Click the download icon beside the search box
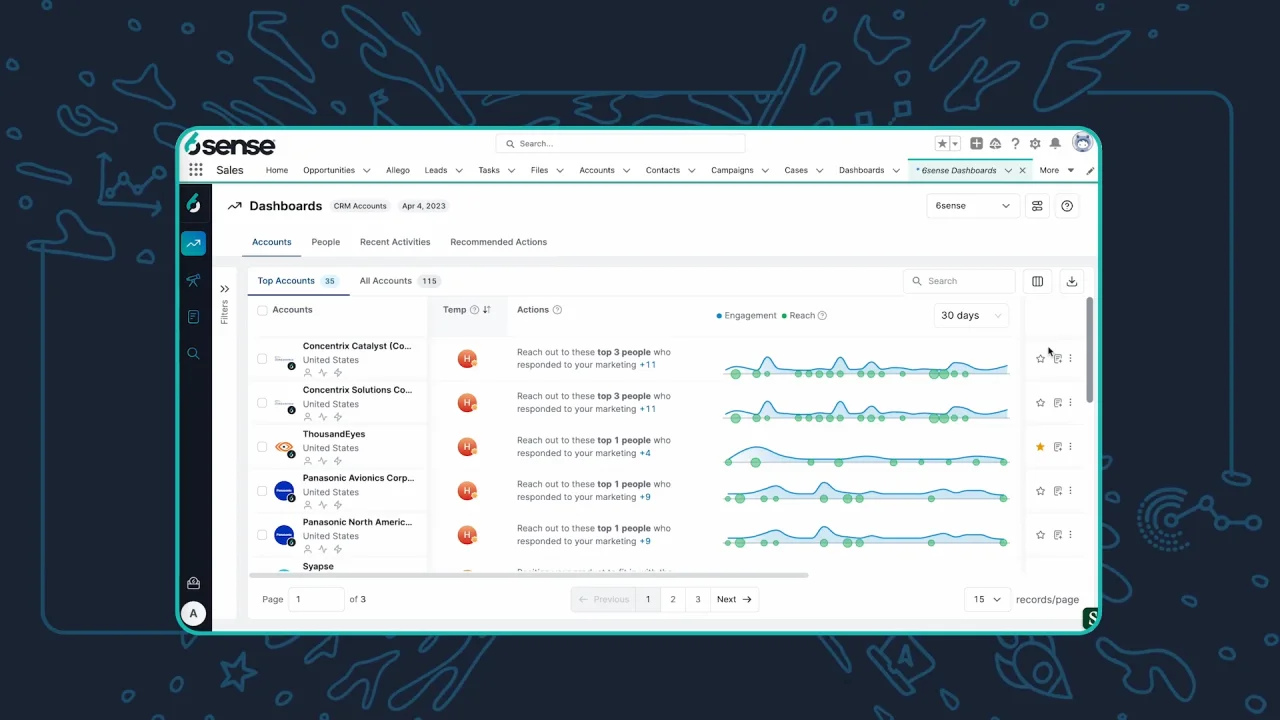1280x720 pixels. point(1071,282)
